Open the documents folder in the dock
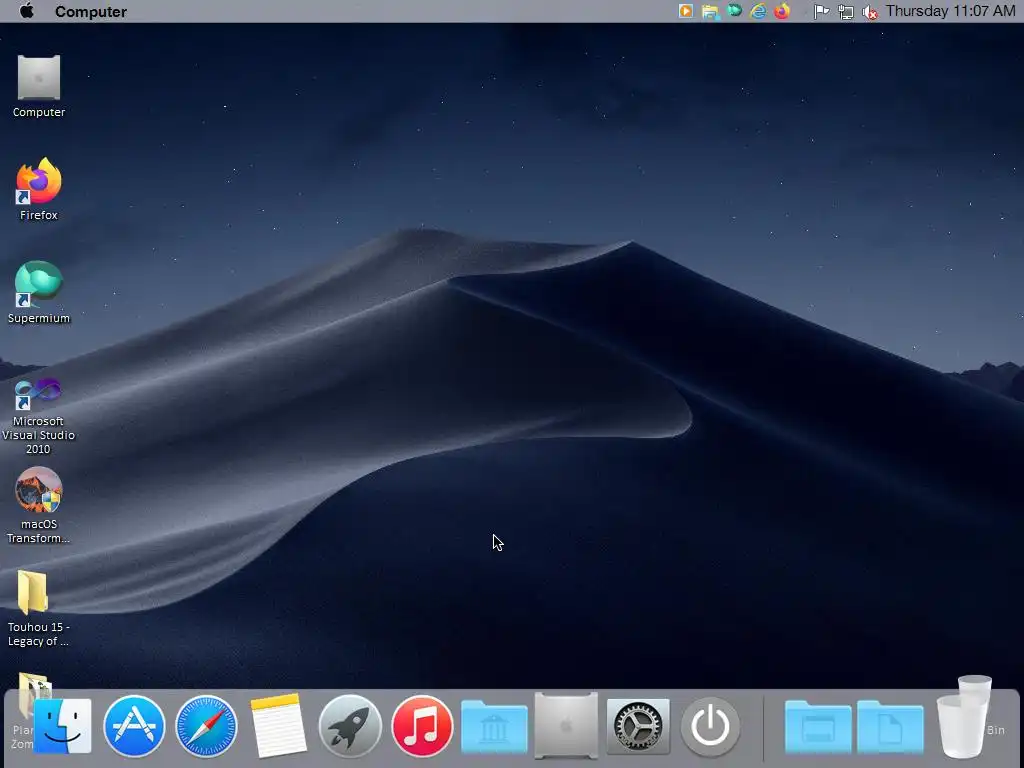This screenshot has height=768, width=1024. point(890,726)
